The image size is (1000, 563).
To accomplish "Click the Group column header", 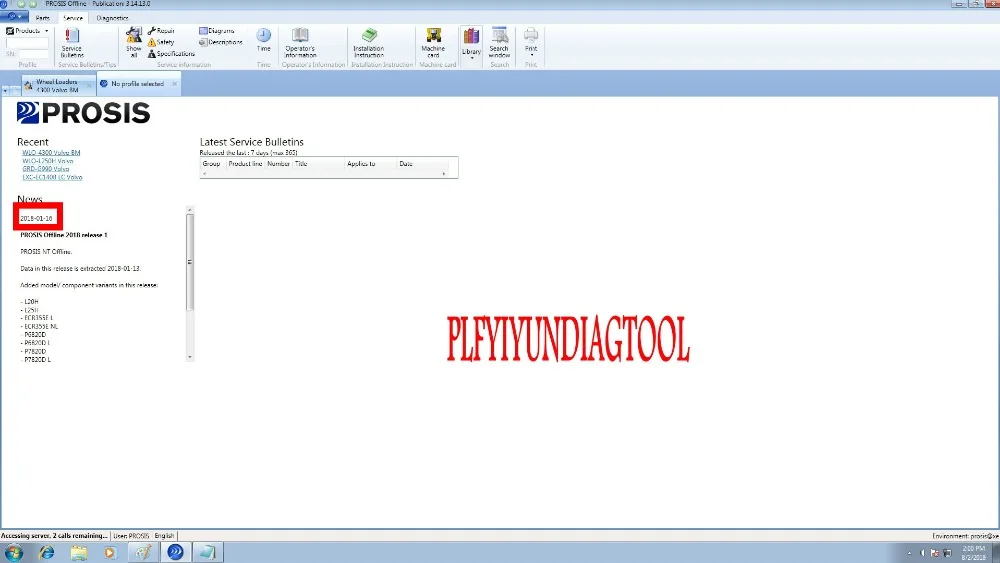I will click(213, 164).
